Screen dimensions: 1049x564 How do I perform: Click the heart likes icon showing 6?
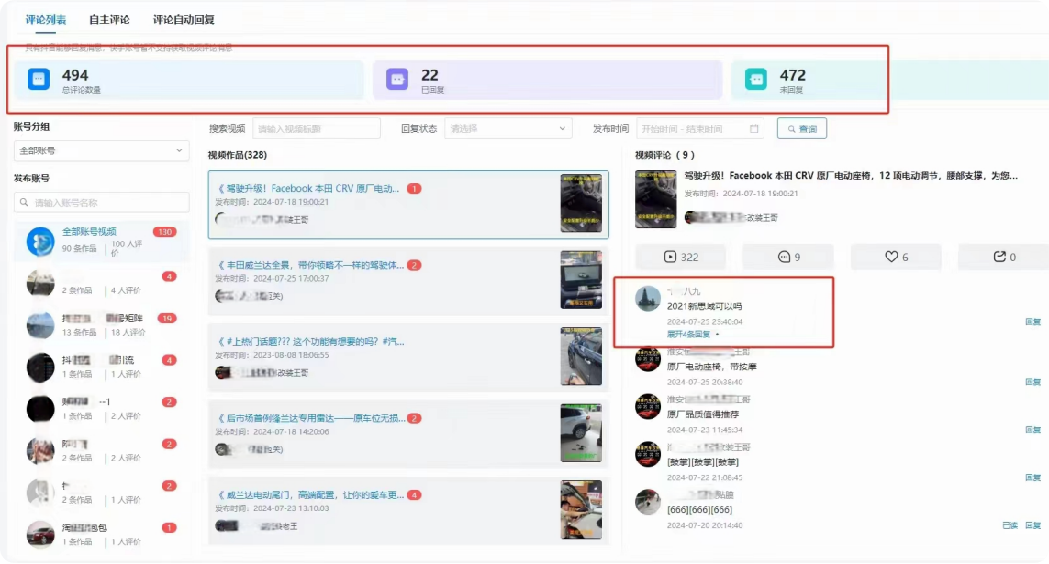(891, 257)
